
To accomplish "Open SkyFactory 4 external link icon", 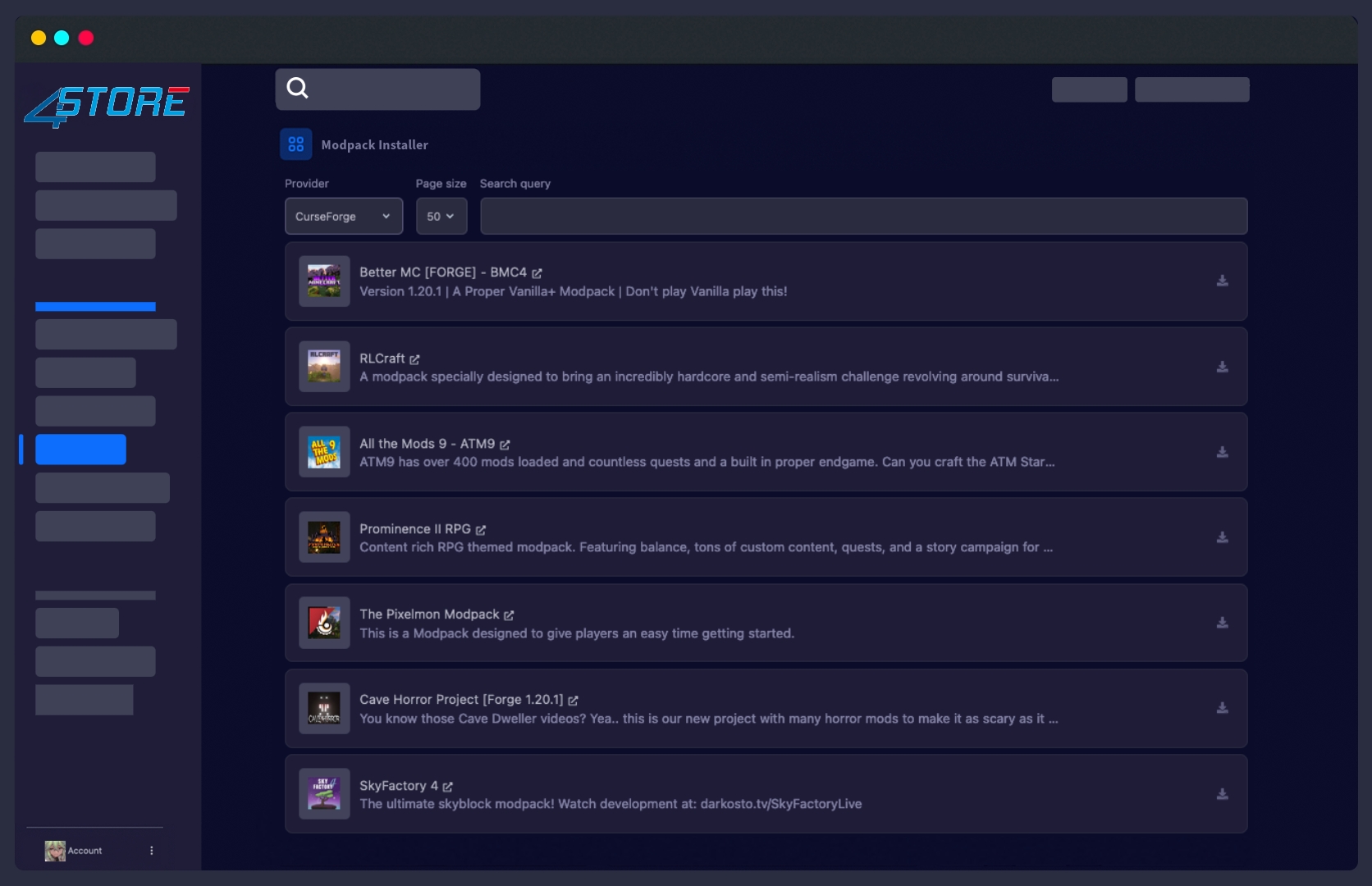I will click(x=447, y=787).
